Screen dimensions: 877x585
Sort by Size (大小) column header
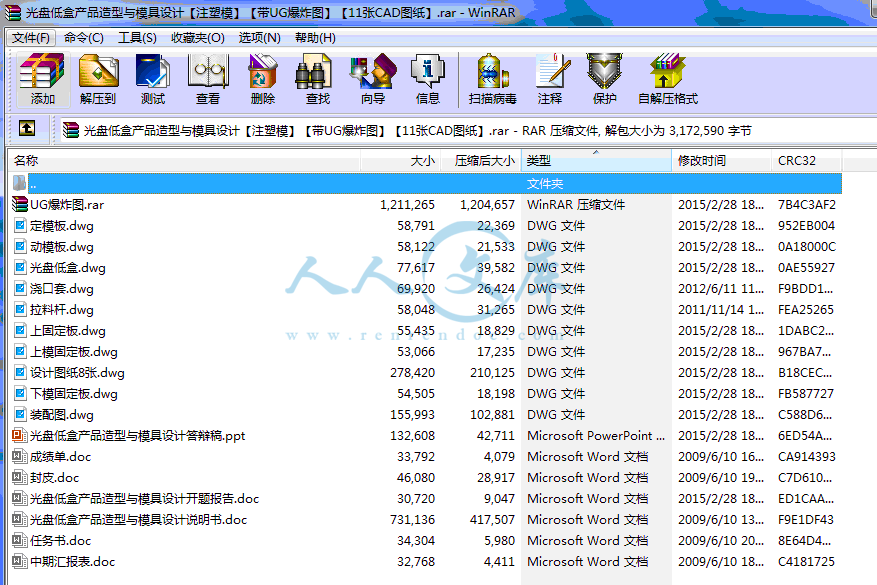[400, 161]
